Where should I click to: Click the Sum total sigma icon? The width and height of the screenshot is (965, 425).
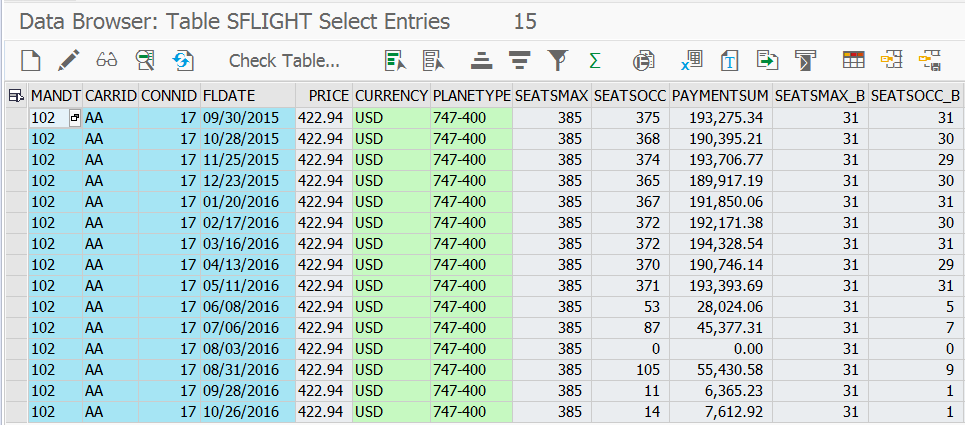[595, 61]
